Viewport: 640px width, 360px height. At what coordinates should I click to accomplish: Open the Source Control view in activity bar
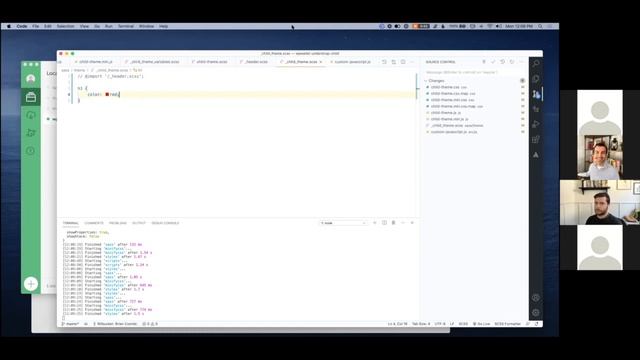click(536, 94)
